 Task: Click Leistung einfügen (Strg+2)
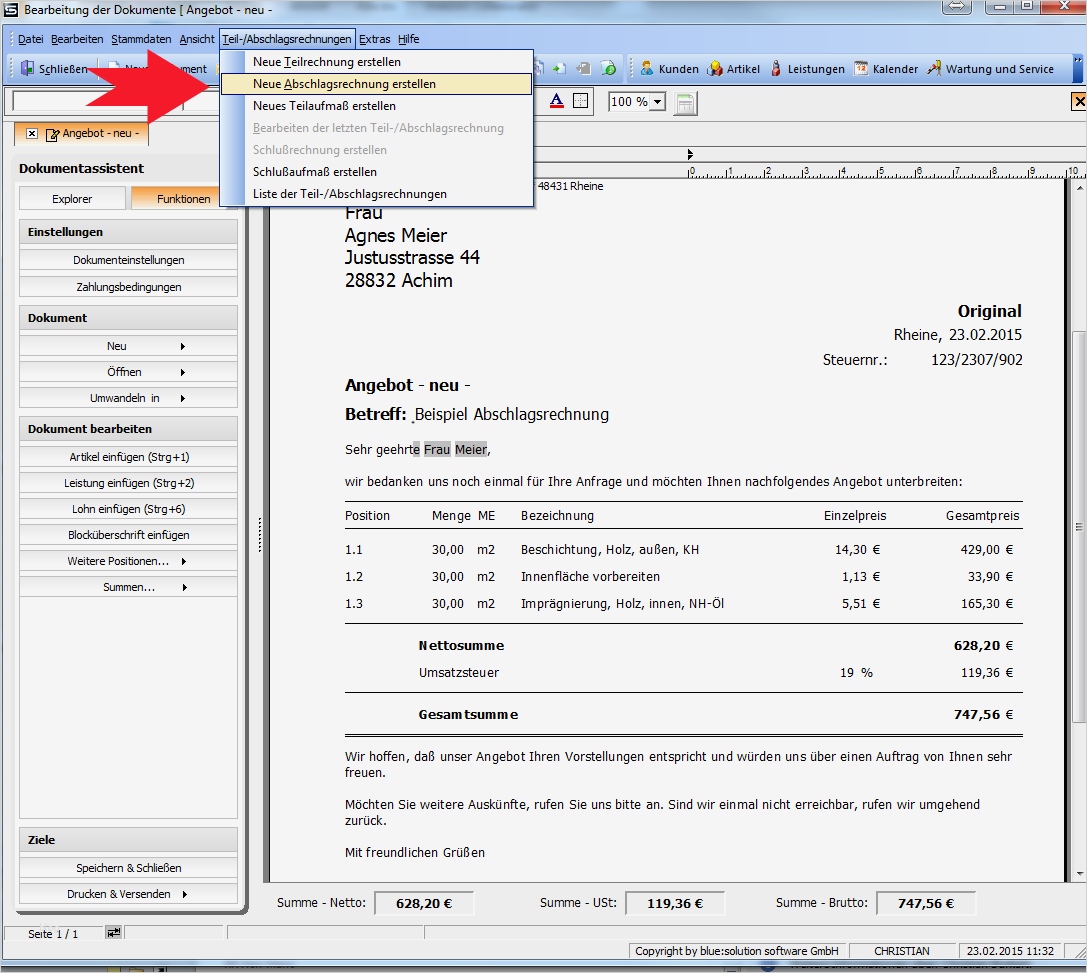128,483
